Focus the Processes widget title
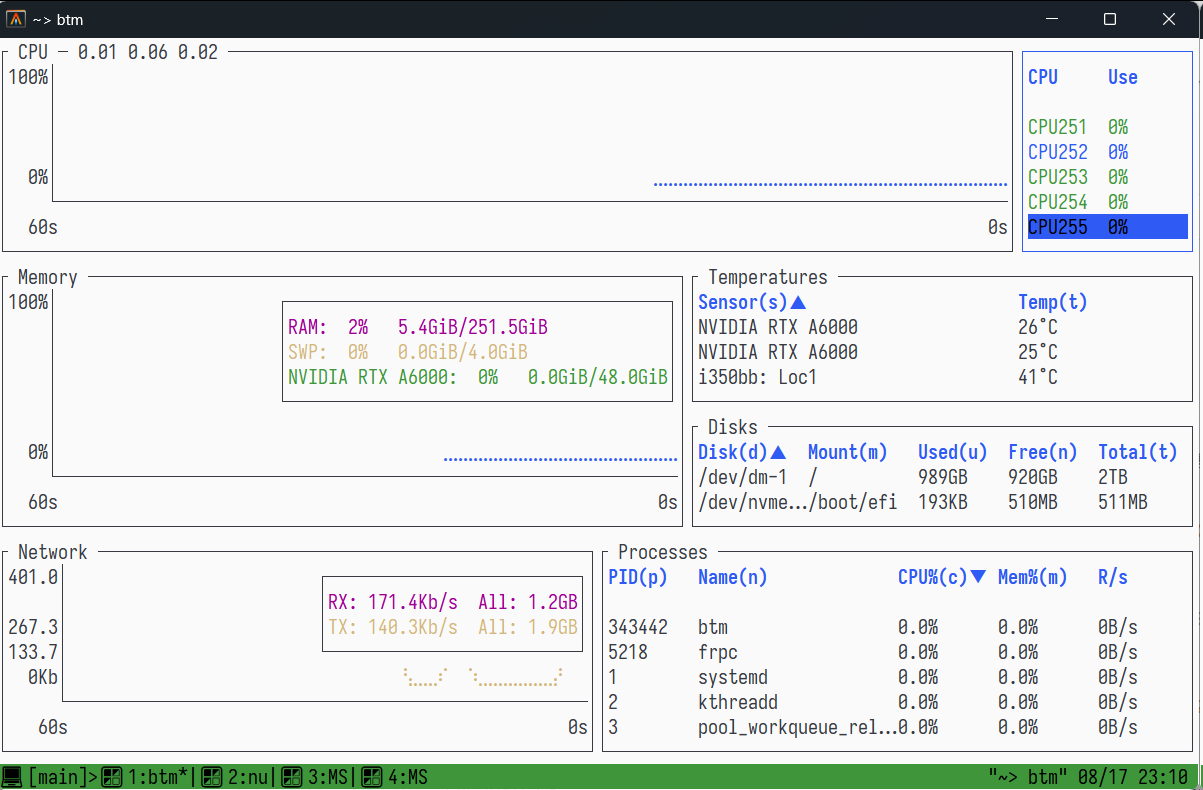Image resolution: width=1203 pixels, height=790 pixels. [663, 552]
